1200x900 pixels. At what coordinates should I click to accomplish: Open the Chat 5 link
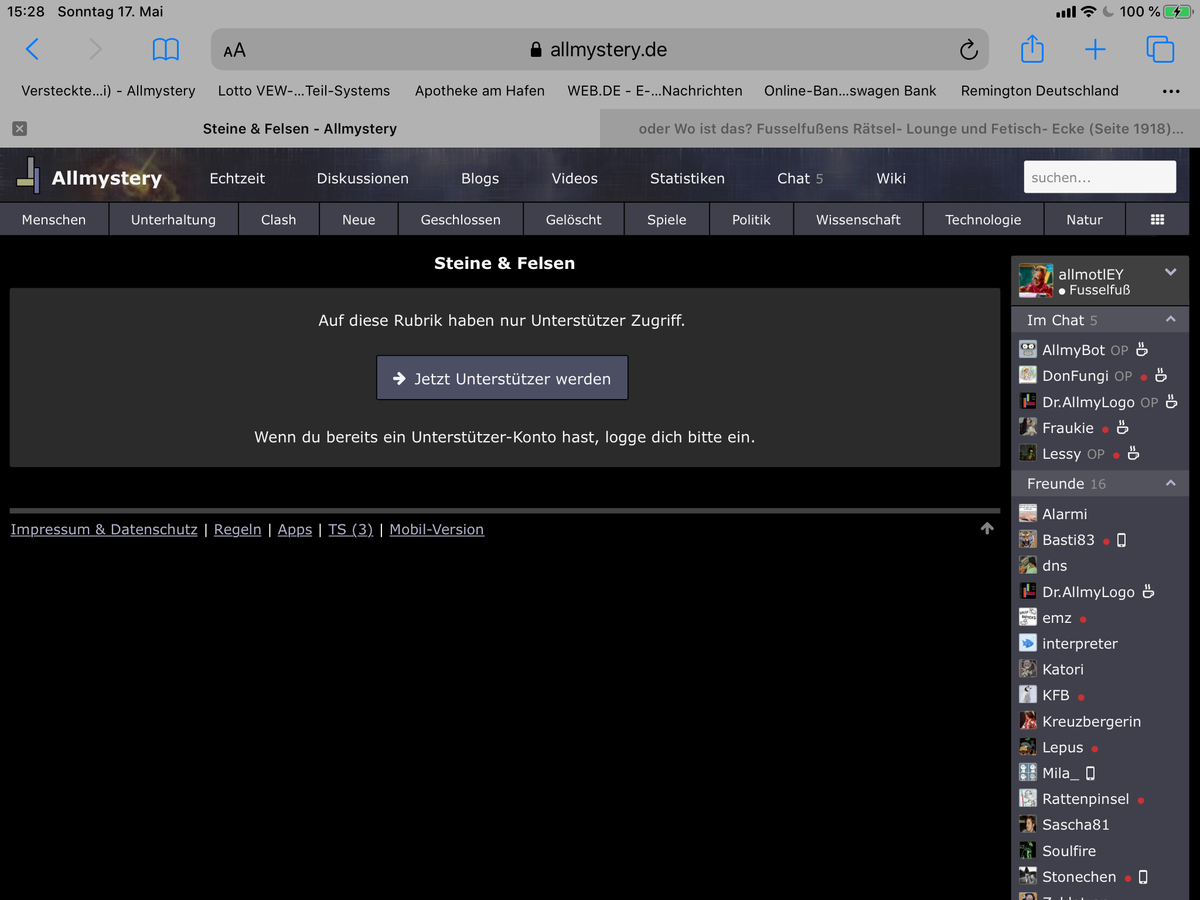[800, 178]
